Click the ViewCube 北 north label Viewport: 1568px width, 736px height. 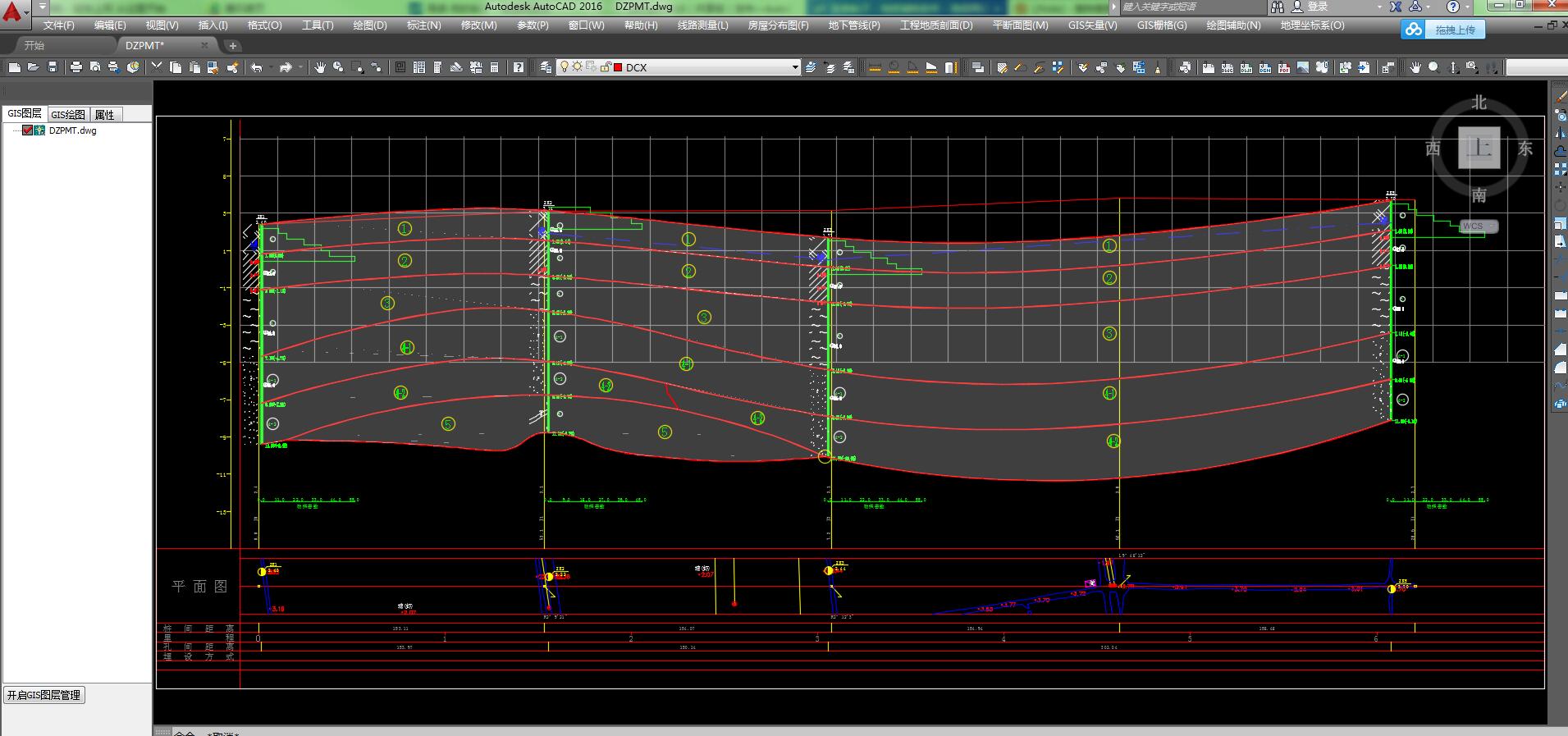pos(1479,103)
